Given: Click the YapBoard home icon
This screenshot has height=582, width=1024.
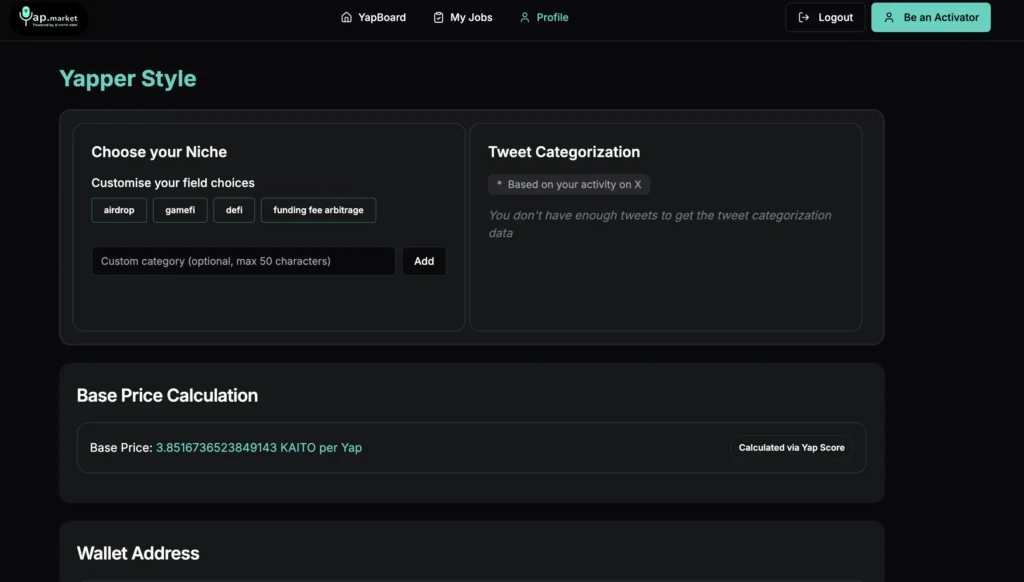Looking at the screenshot, I should (346, 18).
